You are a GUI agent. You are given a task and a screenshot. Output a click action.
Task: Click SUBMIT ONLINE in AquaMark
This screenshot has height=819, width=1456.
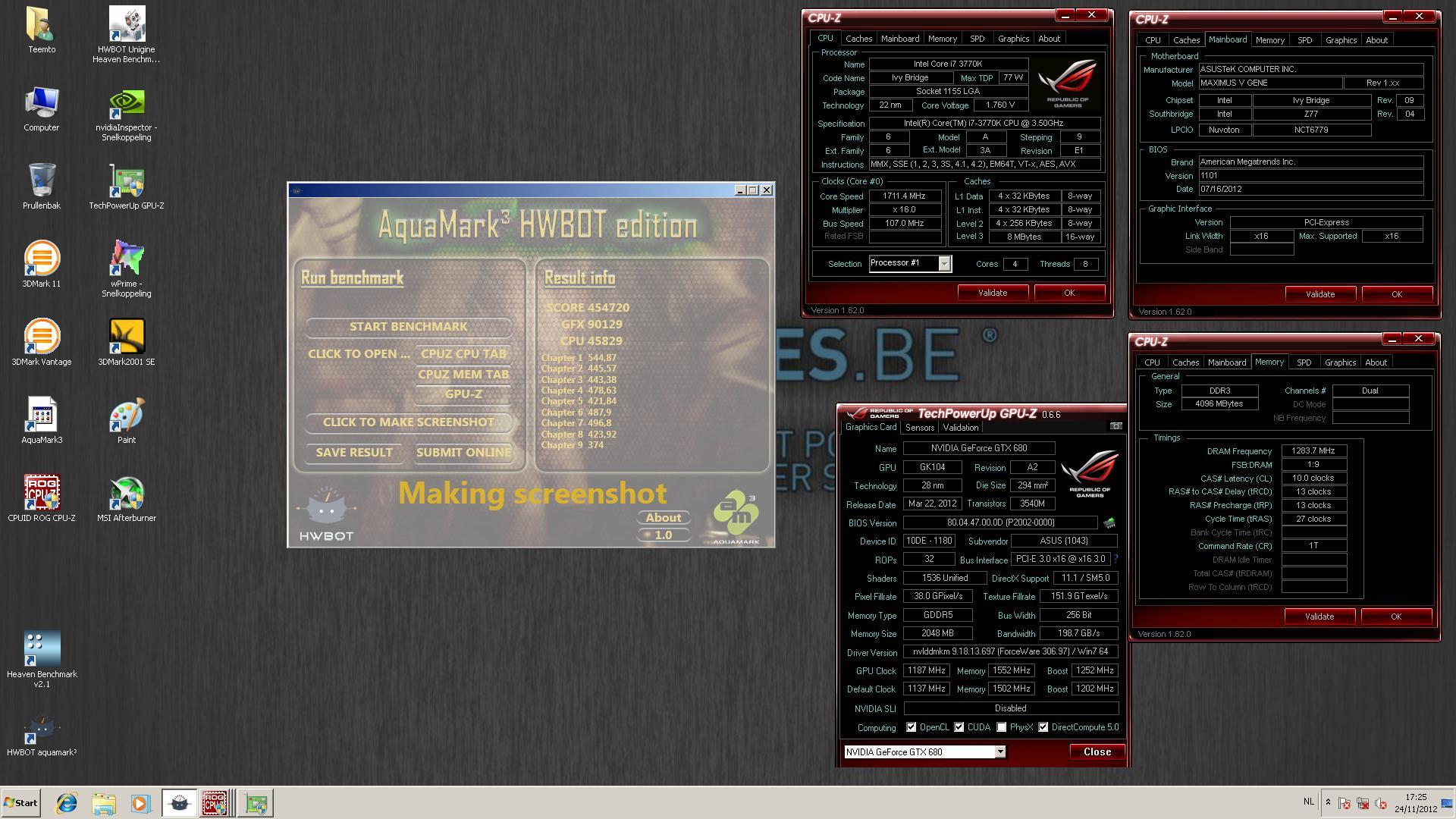[463, 452]
